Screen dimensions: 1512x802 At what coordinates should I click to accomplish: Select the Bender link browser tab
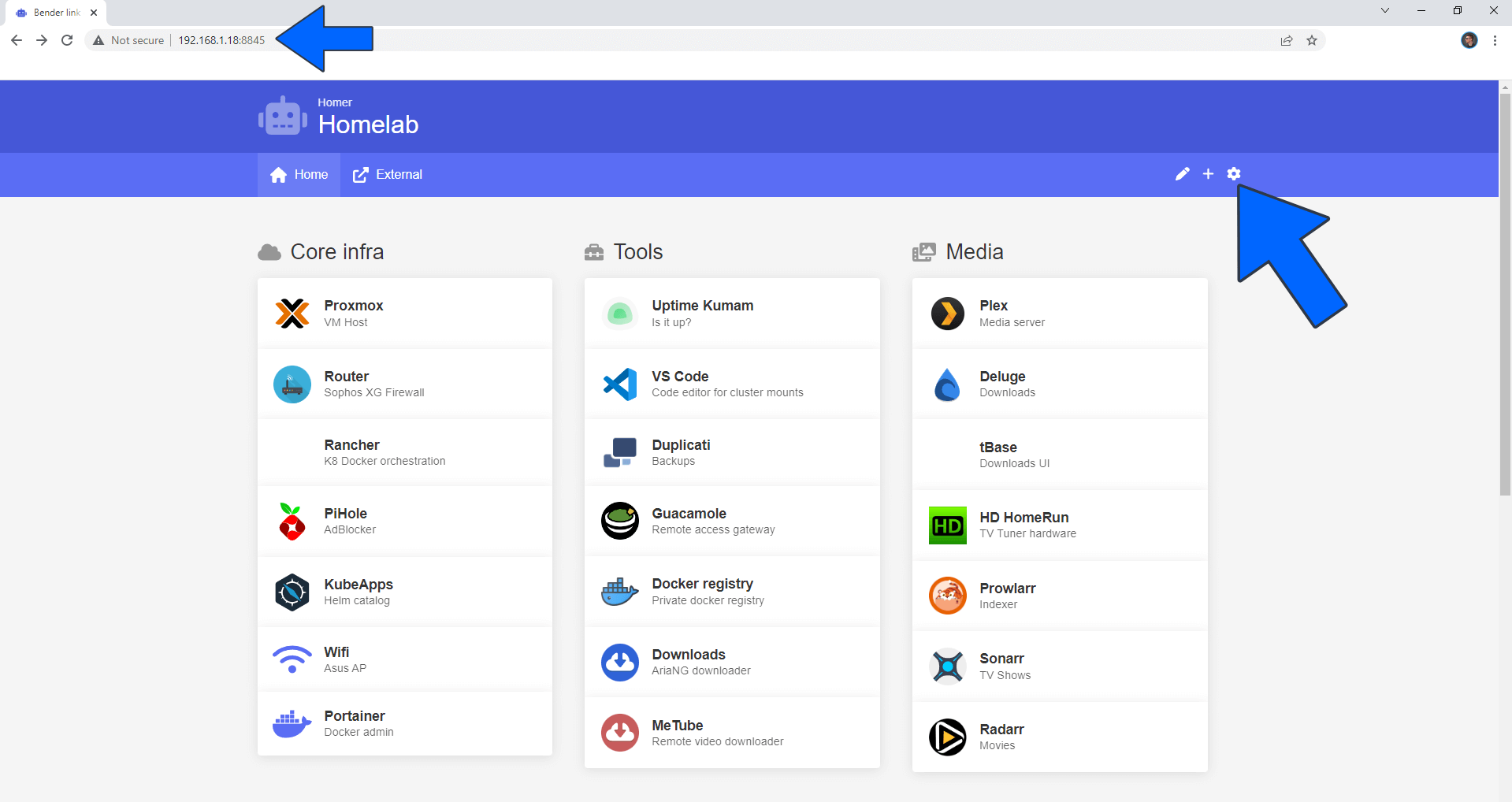[x=55, y=13]
